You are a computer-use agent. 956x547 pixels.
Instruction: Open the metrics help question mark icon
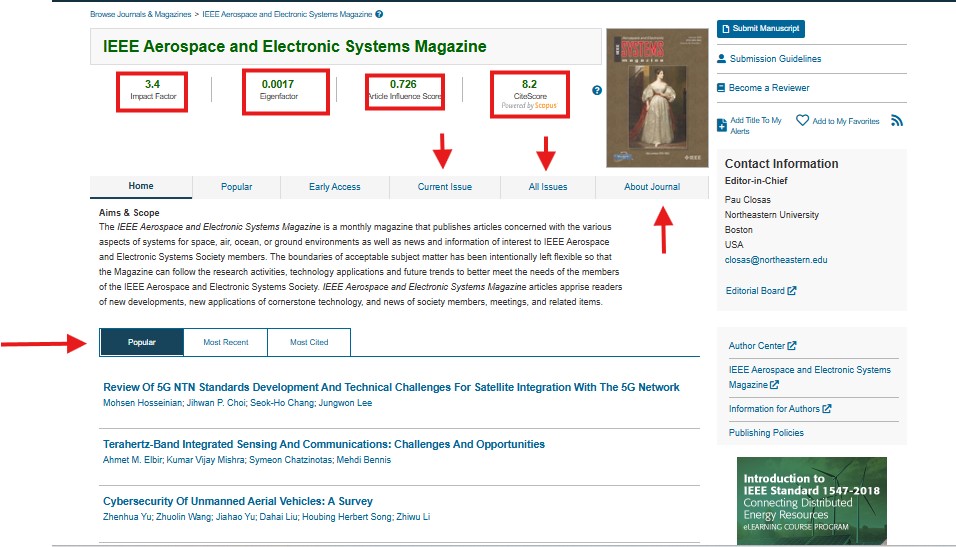pos(597,90)
